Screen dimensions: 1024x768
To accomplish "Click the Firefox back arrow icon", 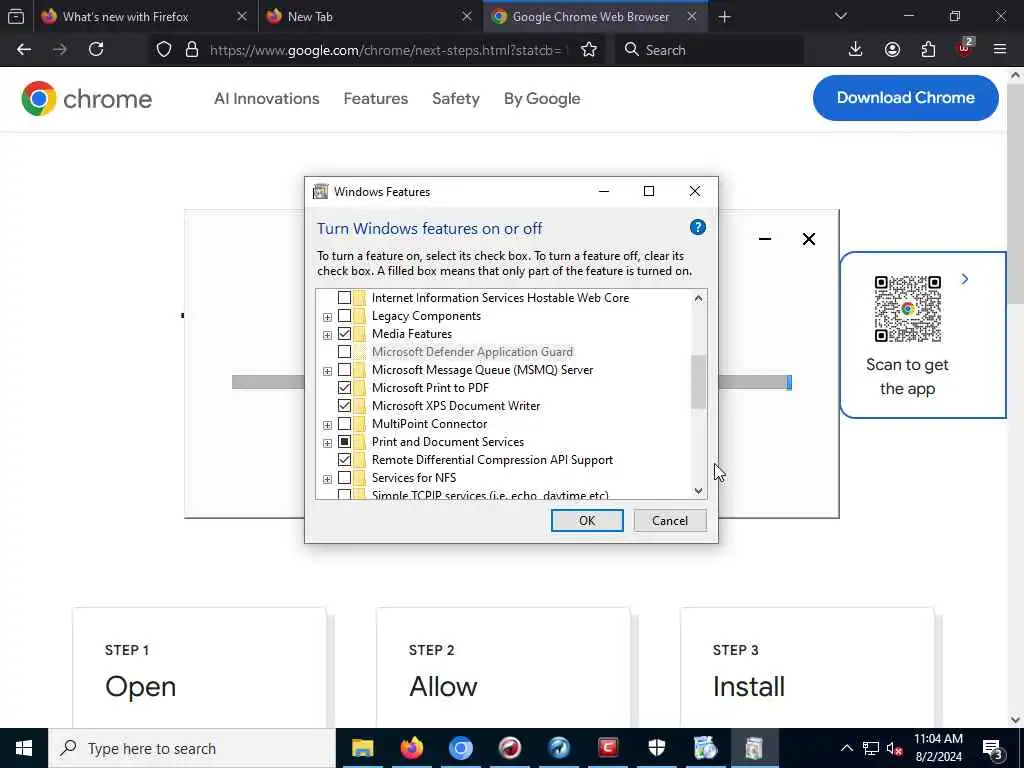I will 24,49.
